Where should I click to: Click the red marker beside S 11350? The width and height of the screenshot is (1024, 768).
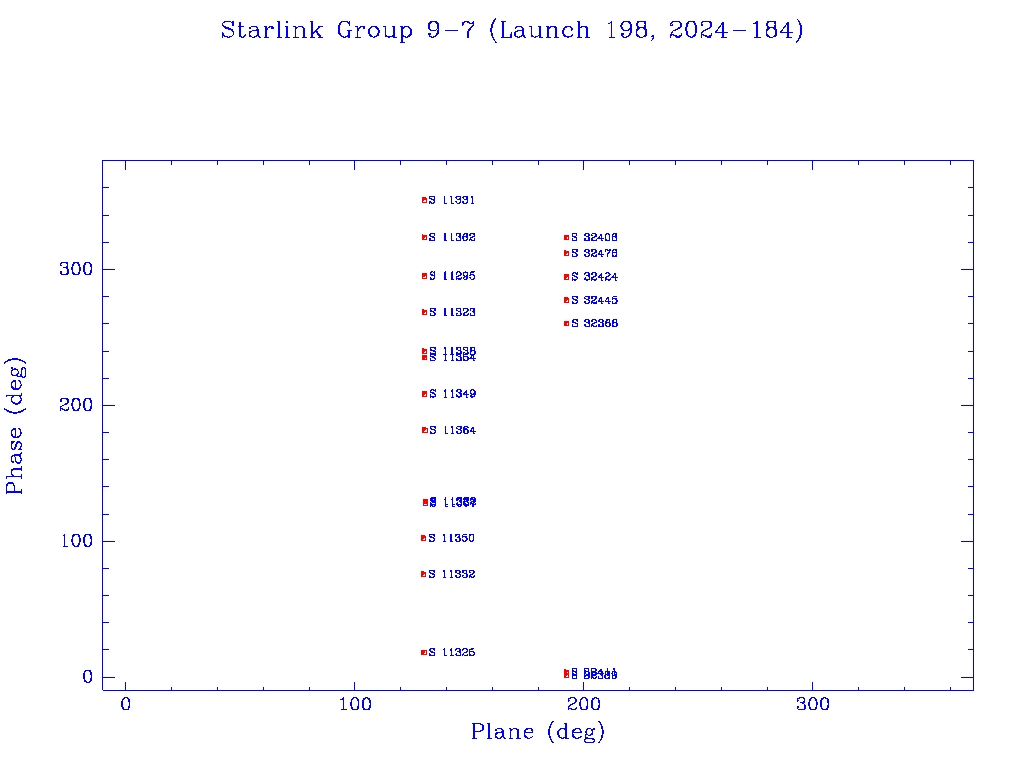click(424, 538)
